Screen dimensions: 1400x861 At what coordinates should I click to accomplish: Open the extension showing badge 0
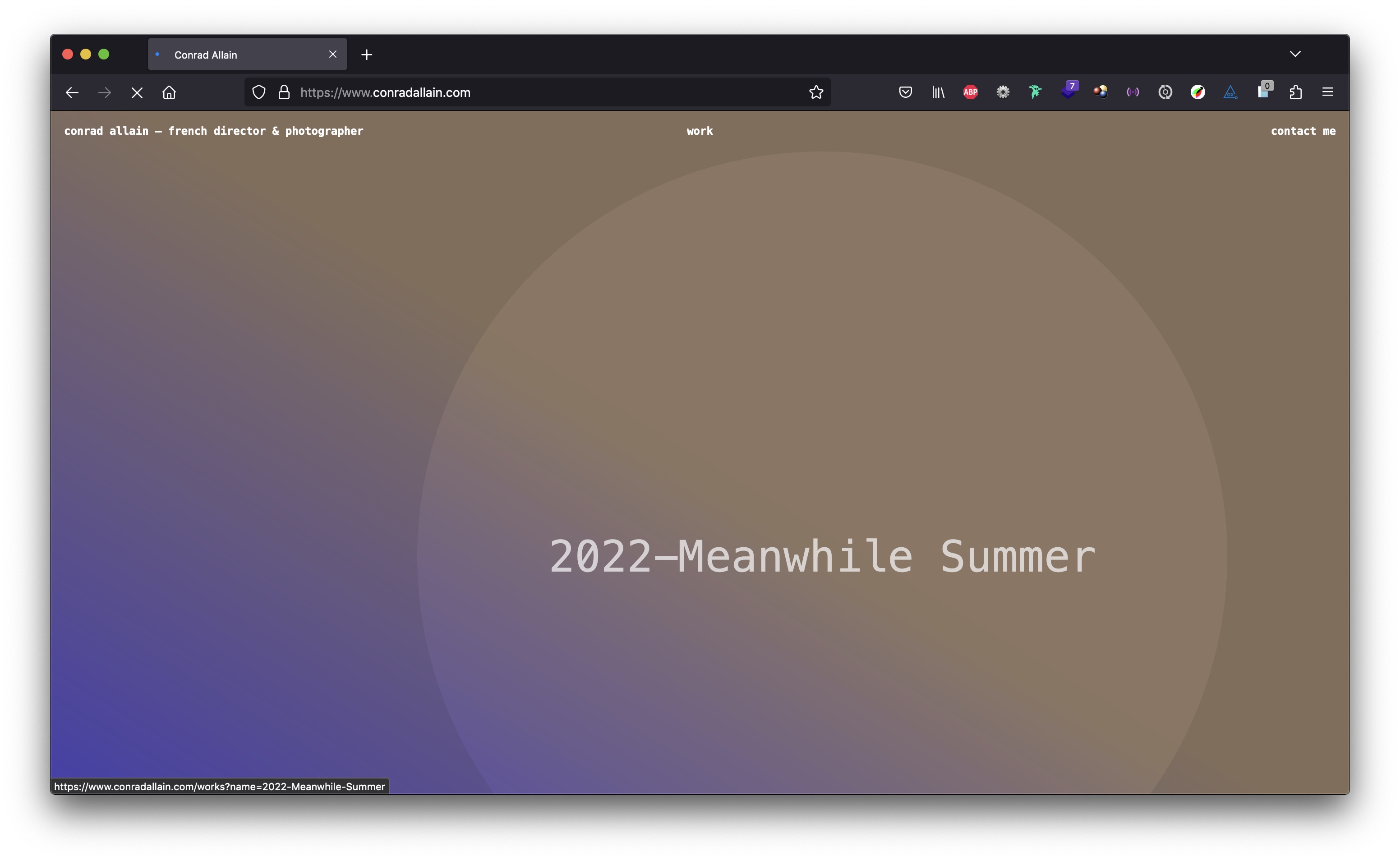(1264, 91)
